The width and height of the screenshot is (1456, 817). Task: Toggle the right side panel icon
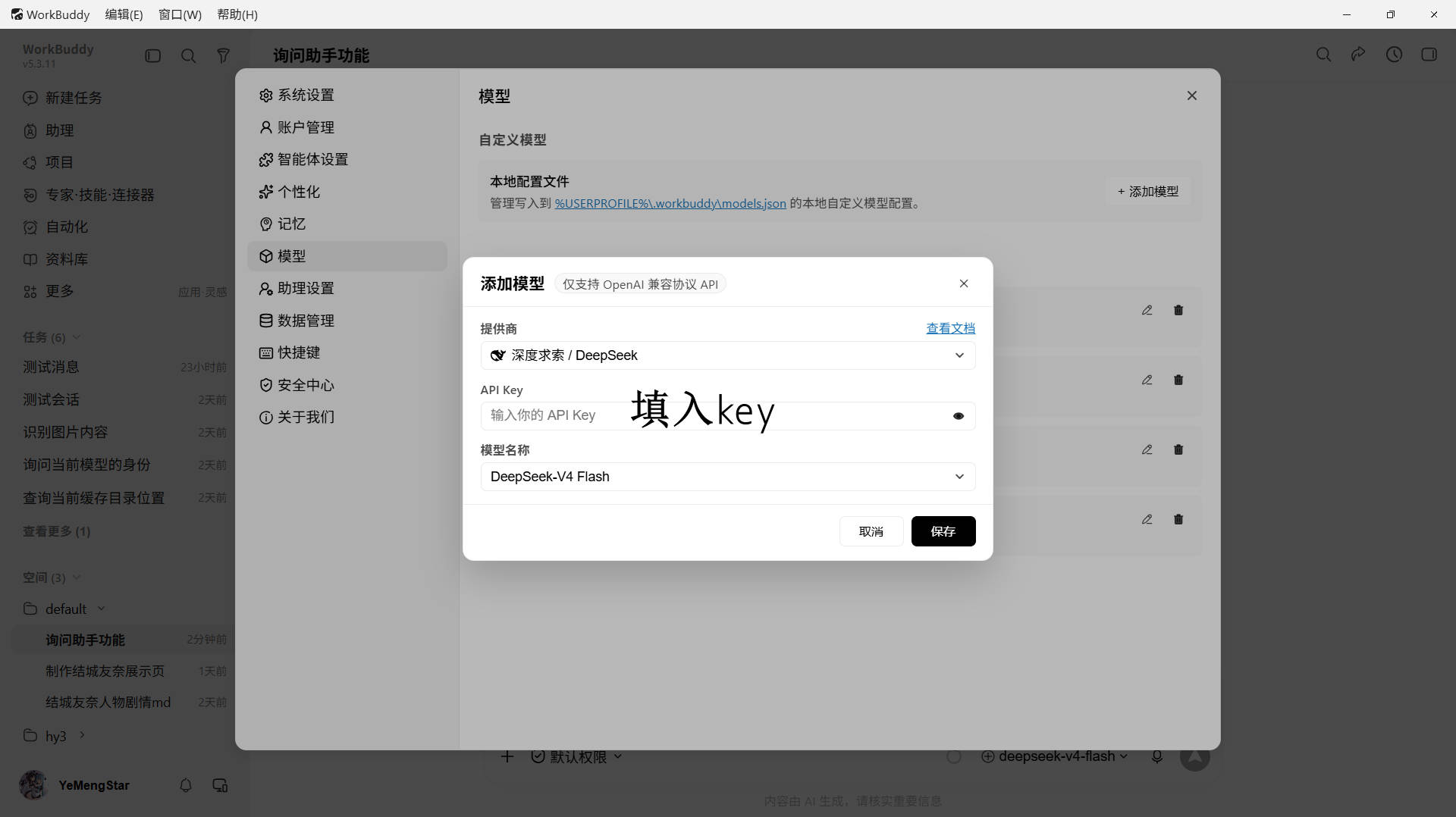pyautogui.click(x=1429, y=55)
